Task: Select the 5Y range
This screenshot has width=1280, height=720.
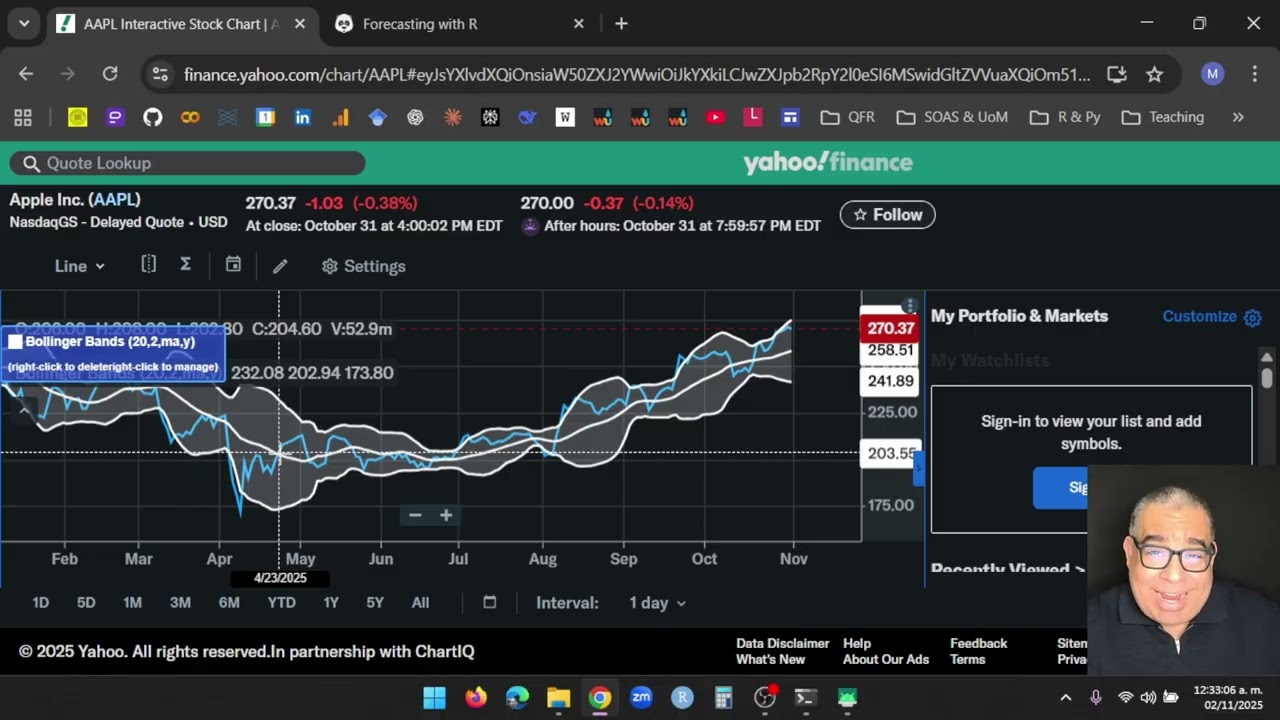Action: tap(375, 603)
